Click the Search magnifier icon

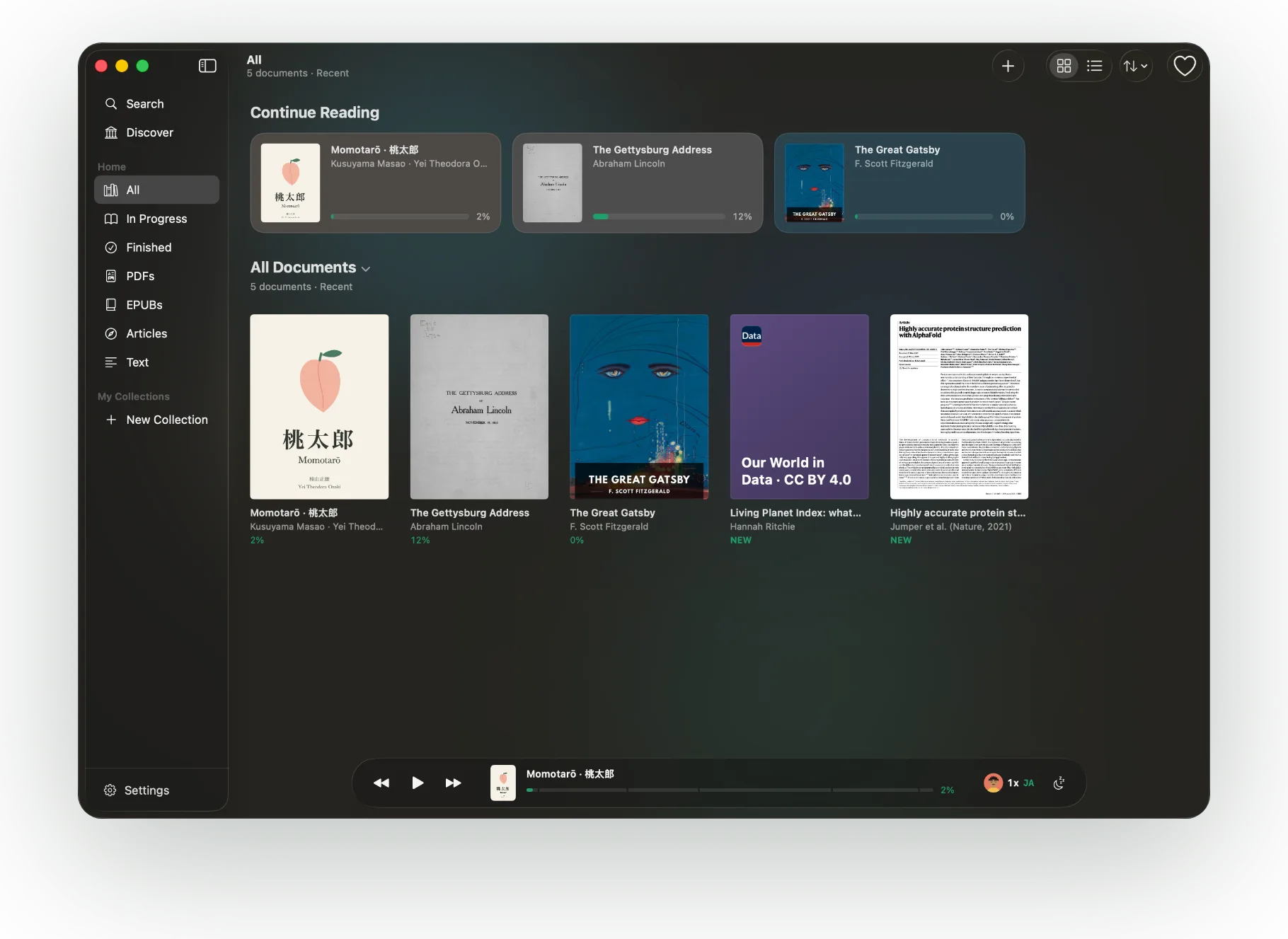111,104
